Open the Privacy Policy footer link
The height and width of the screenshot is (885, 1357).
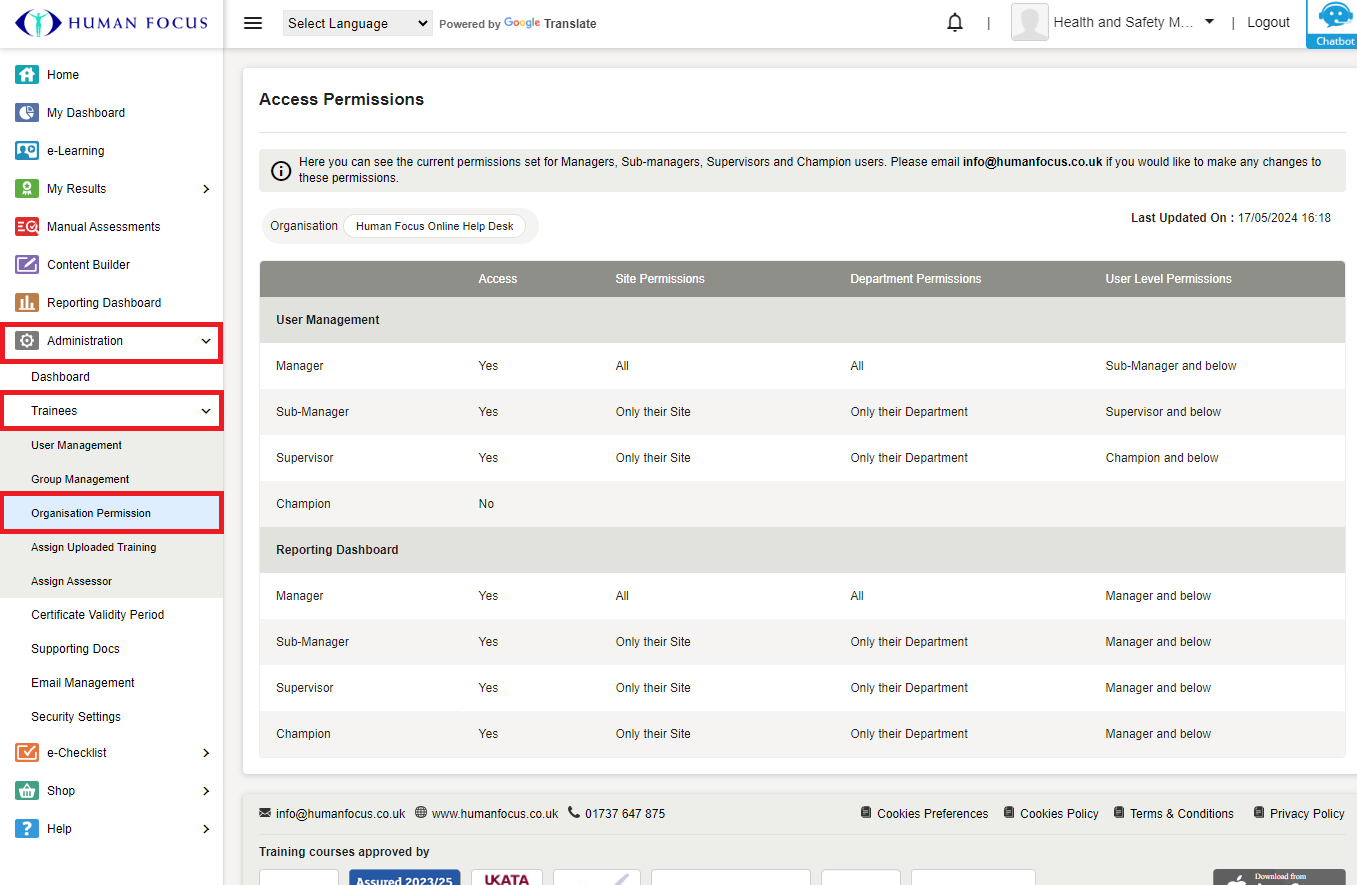tap(1306, 813)
